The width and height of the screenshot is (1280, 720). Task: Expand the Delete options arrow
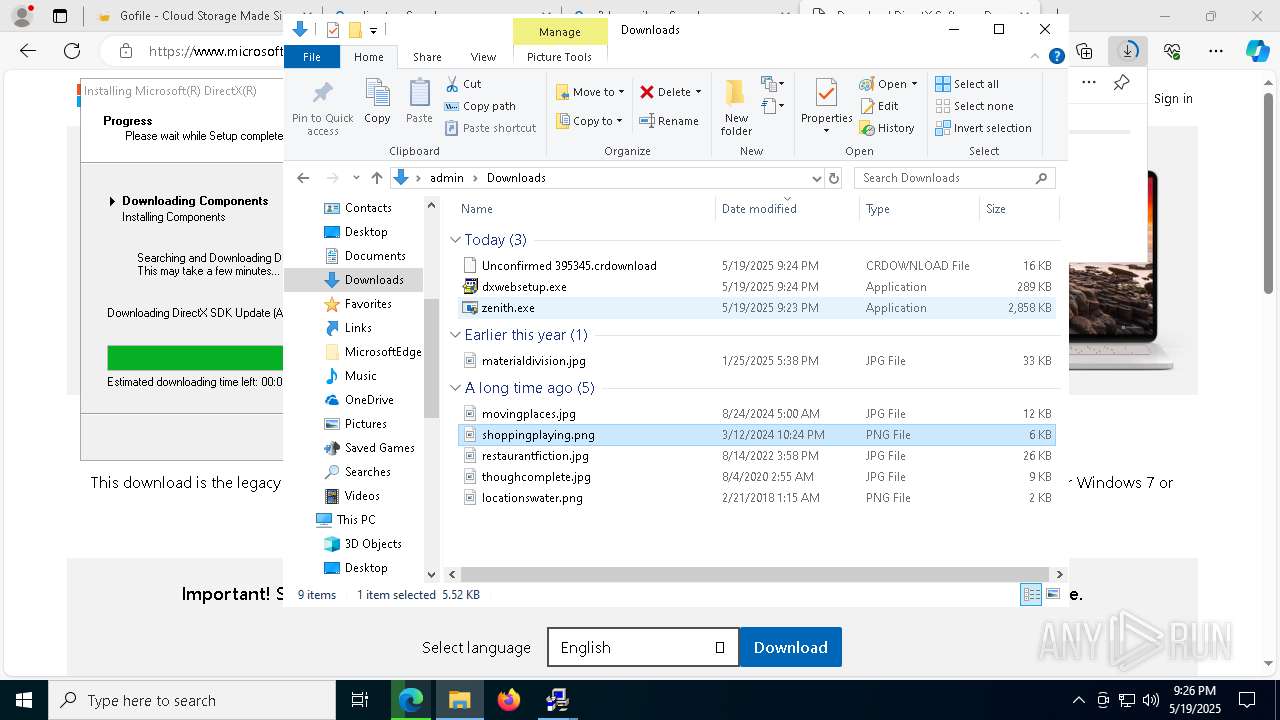(698, 92)
